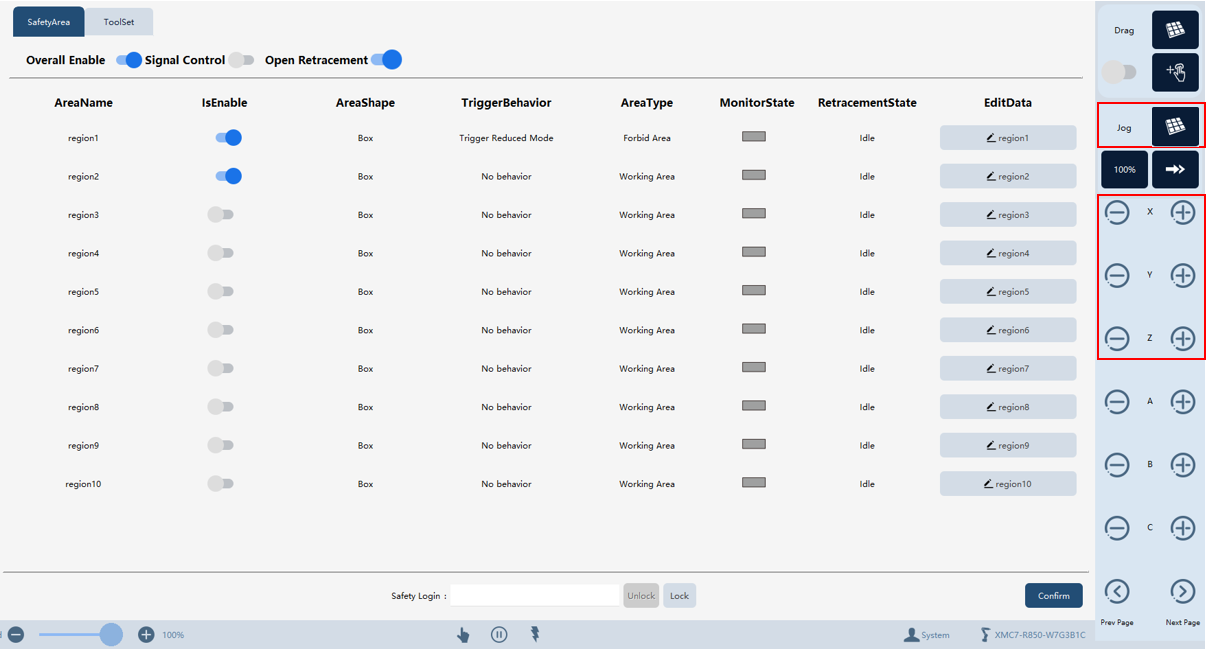Jog A axis minus
This screenshot has width=1206, height=650.
click(1117, 401)
